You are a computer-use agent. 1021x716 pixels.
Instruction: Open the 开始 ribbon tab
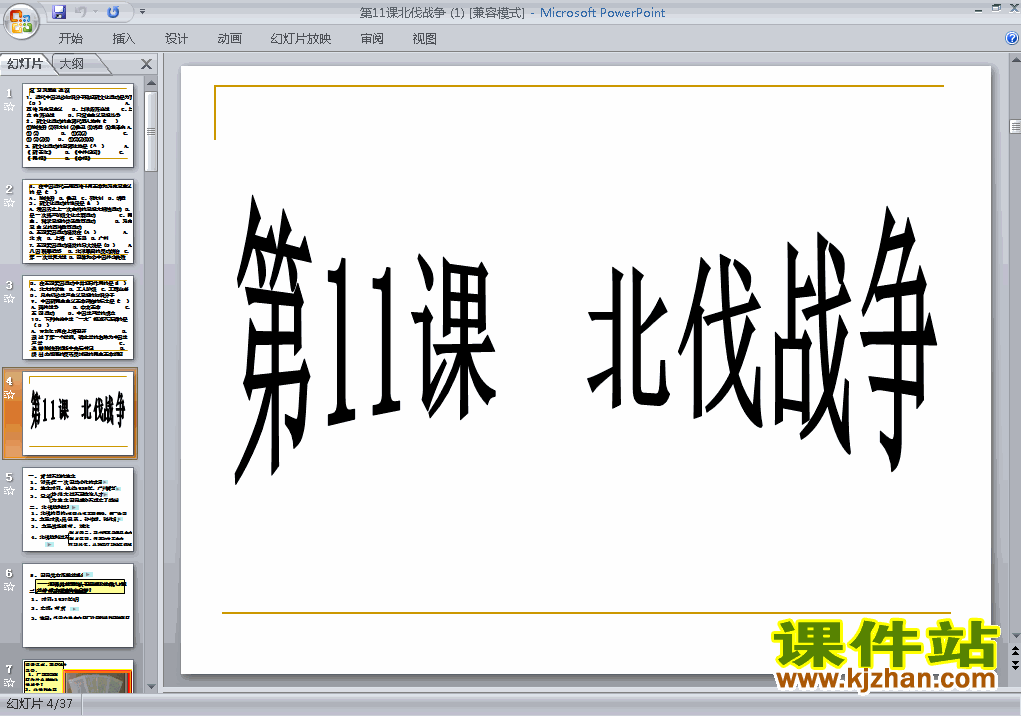coord(71,38)
